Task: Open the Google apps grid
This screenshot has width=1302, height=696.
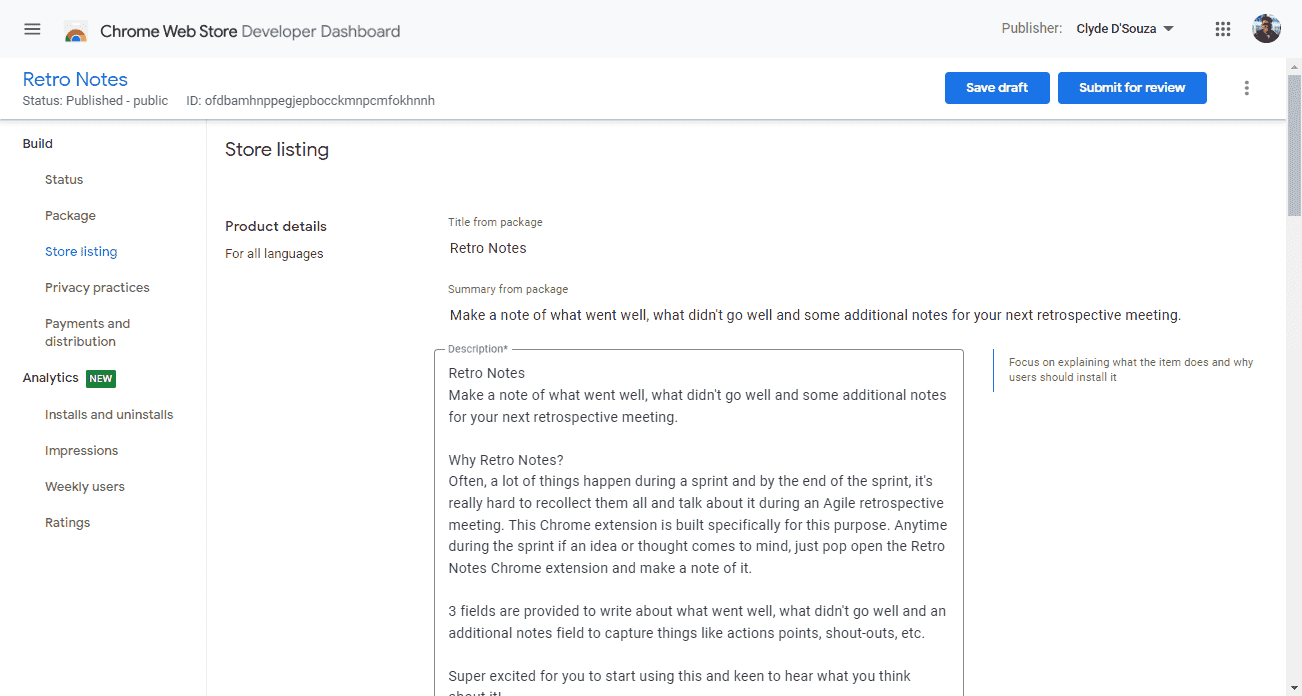Action: pyautogui.click(x=1222, y=29)
